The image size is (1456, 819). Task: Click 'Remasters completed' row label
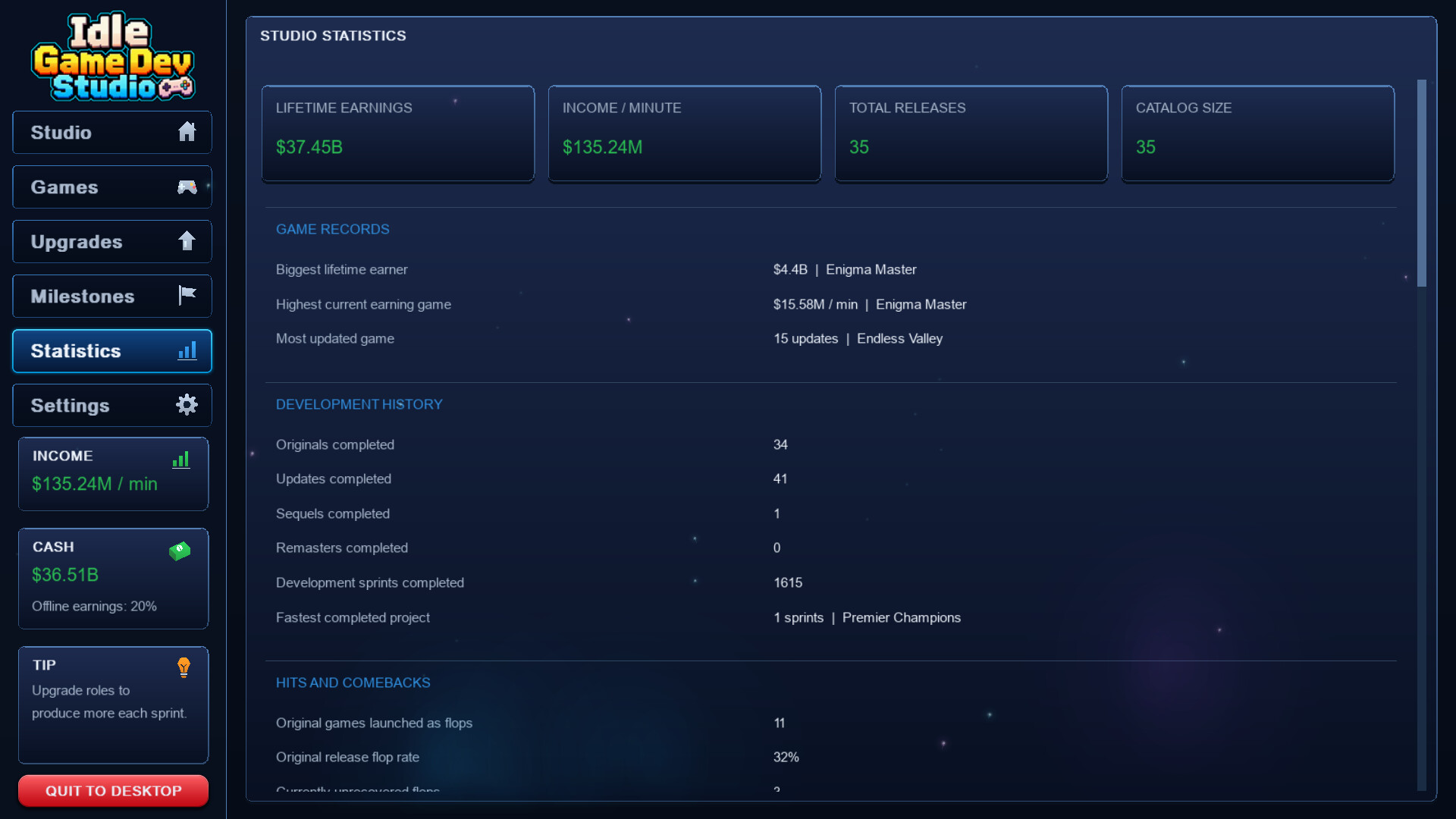click(341, 548)
